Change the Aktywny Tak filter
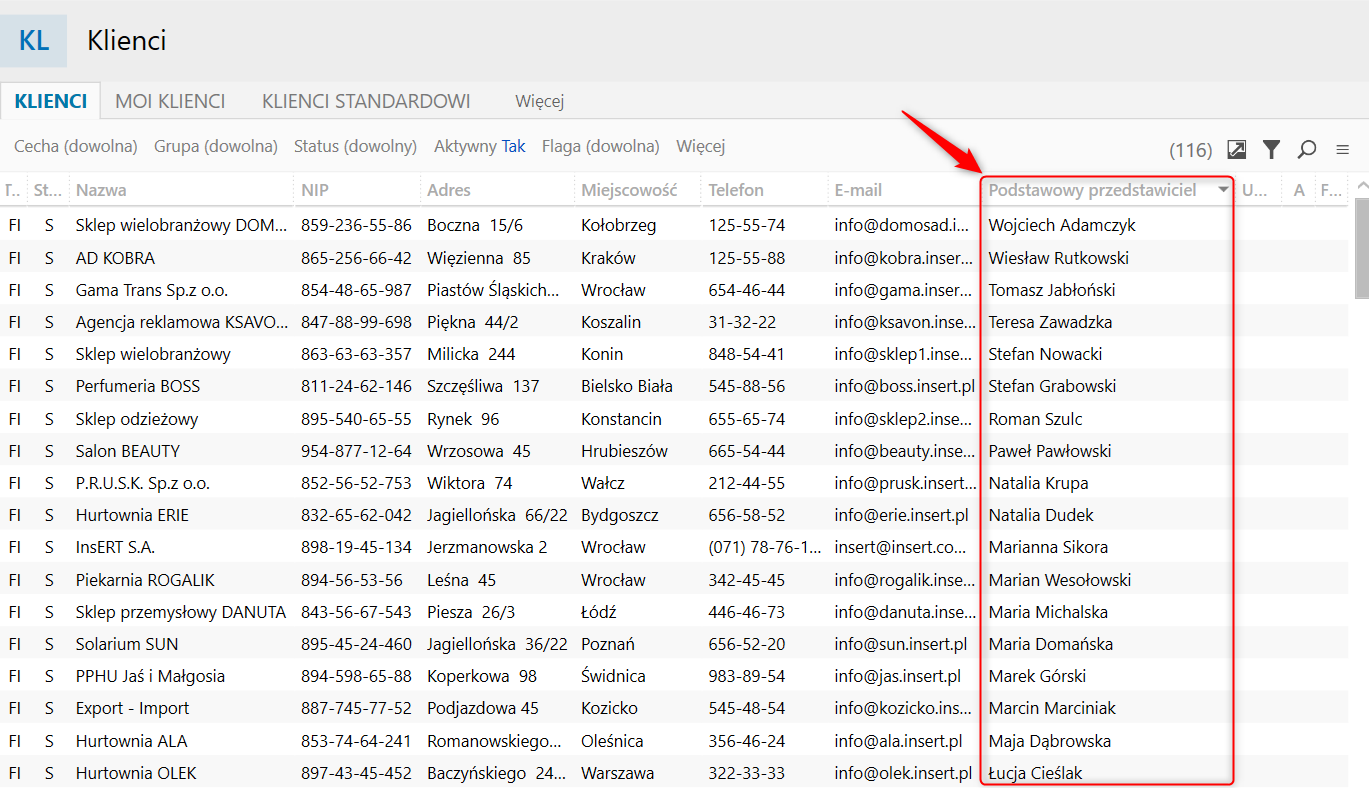The image size is (1369, 788). [x=480, y=147]
